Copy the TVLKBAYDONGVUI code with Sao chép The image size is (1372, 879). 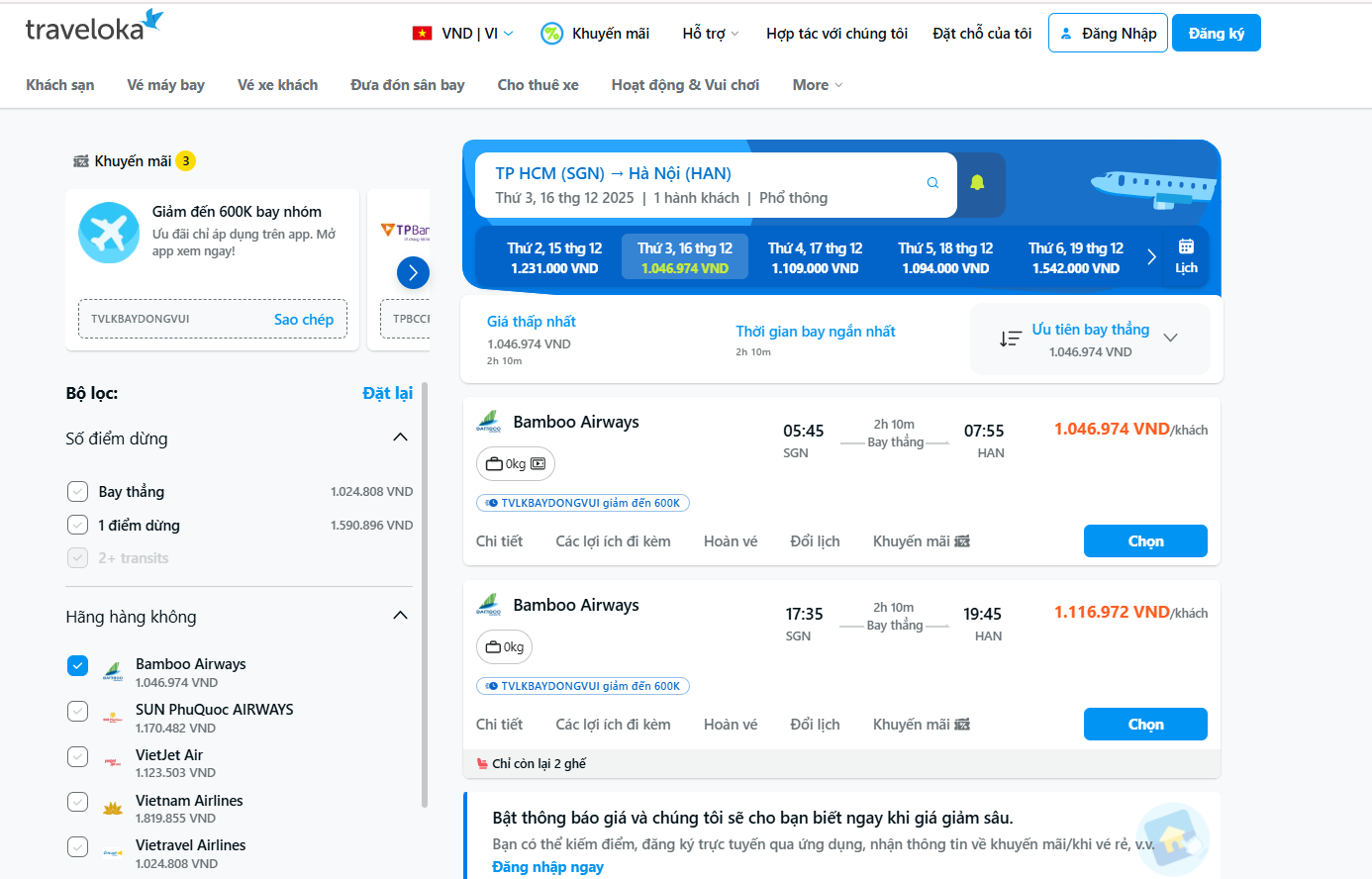[303, 319]
